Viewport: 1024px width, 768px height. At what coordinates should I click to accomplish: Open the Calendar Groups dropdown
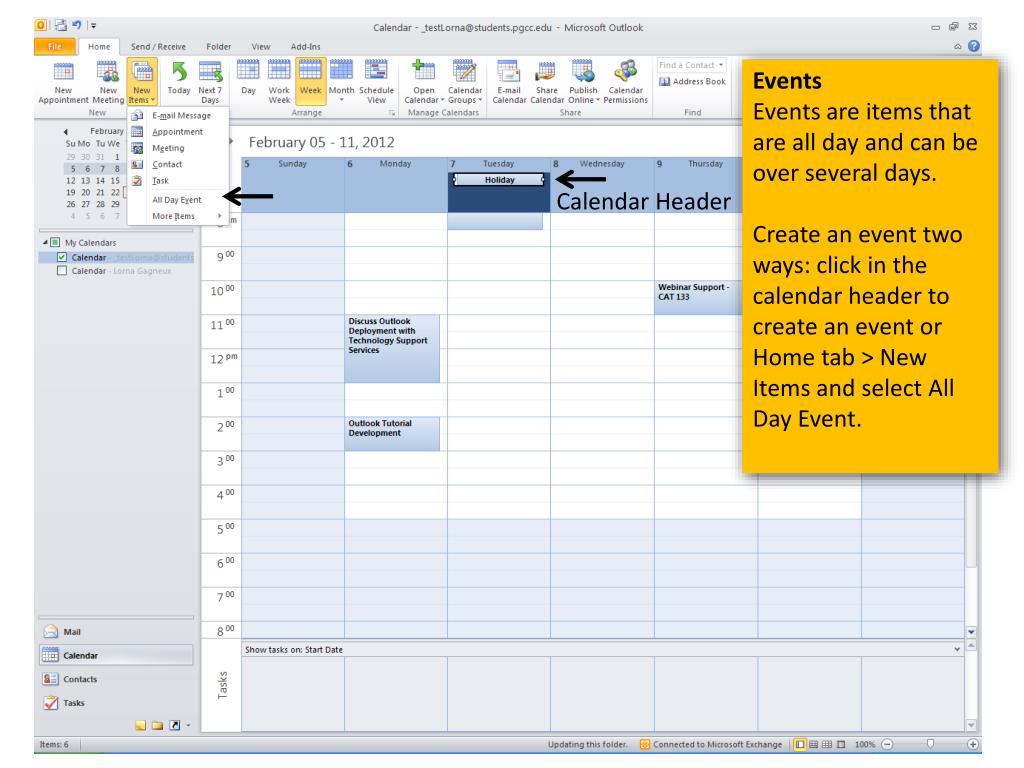pos(465,82)
